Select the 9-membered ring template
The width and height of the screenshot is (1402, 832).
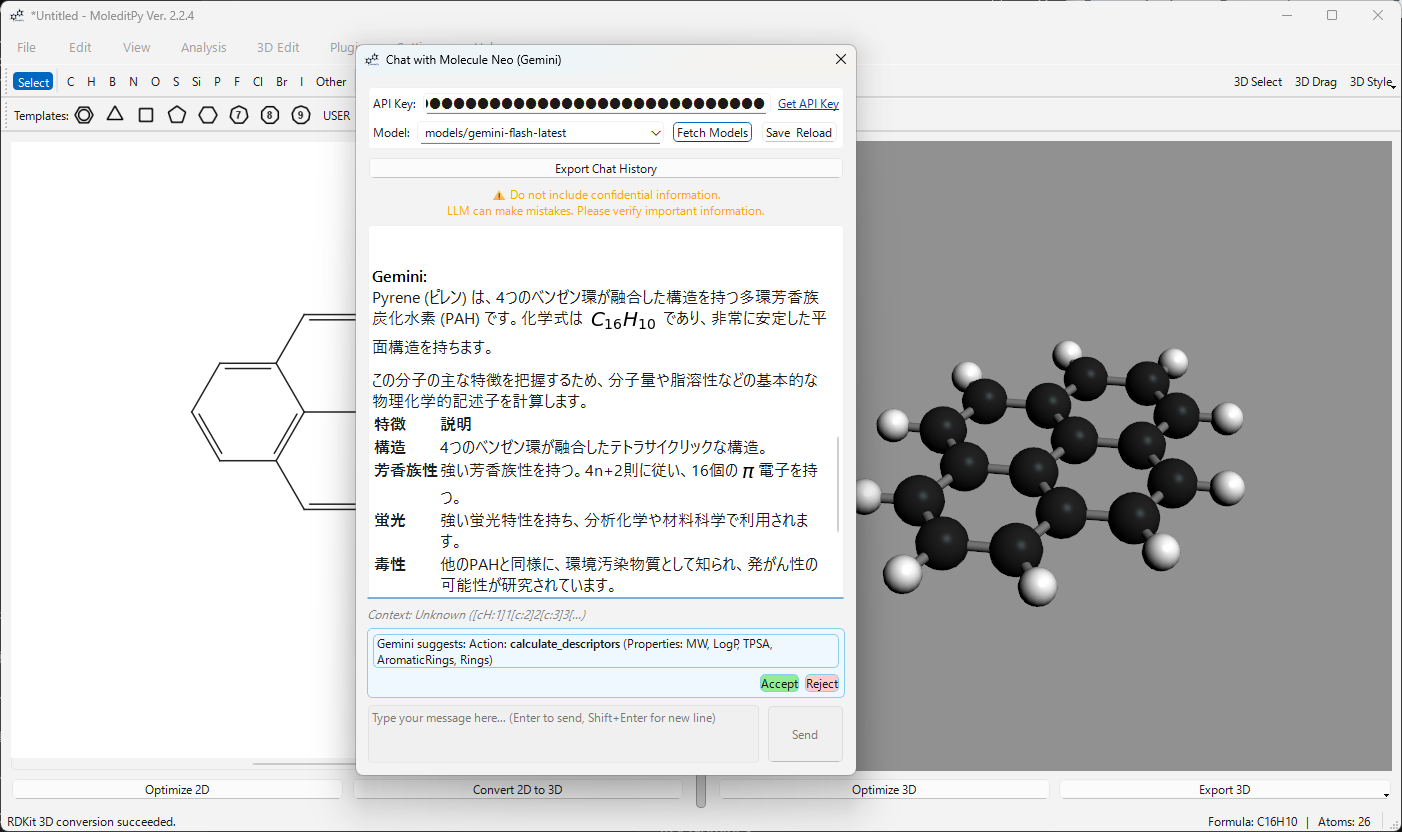(301, 115)
